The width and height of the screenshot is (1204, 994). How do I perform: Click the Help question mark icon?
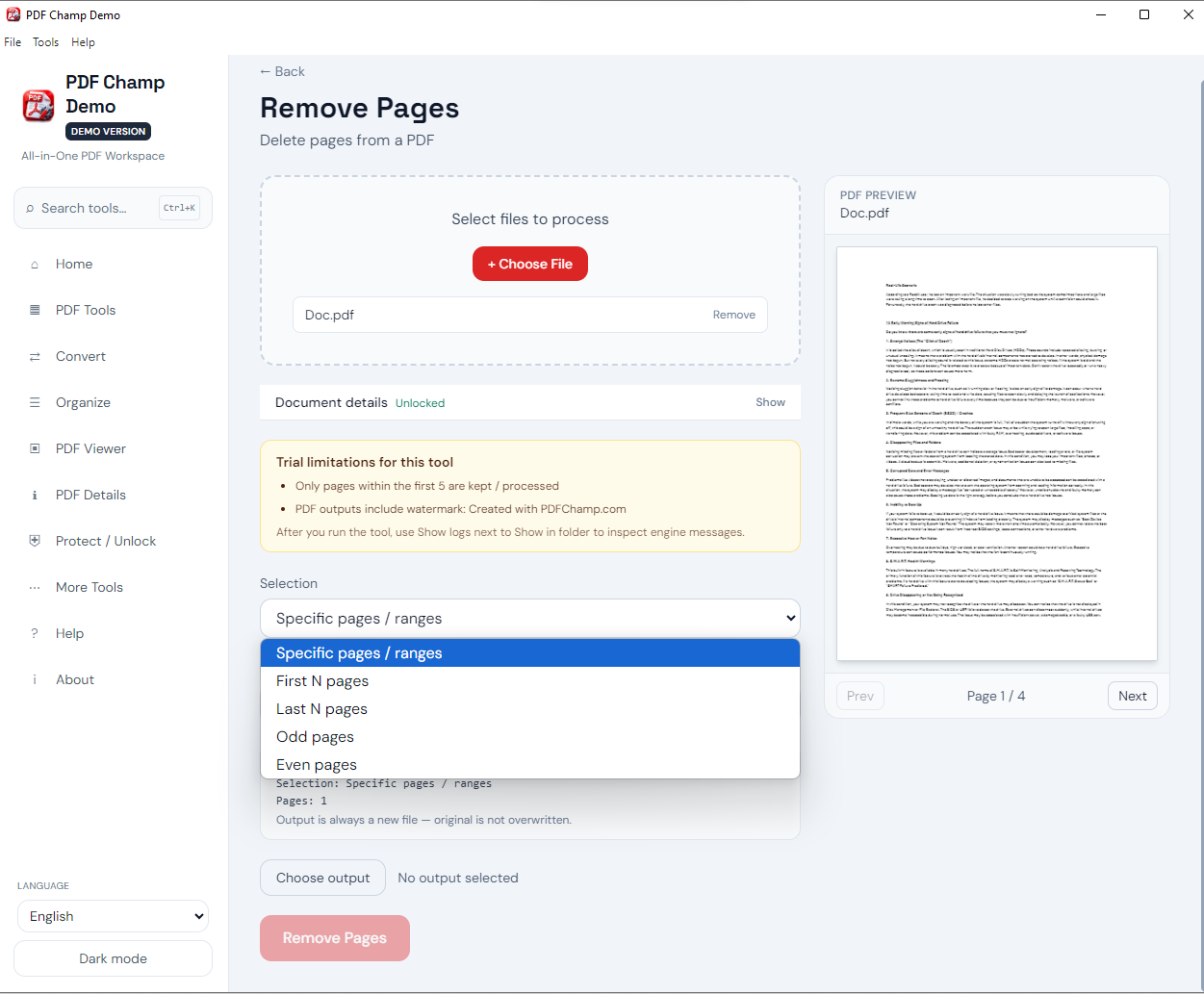point(35,634)
